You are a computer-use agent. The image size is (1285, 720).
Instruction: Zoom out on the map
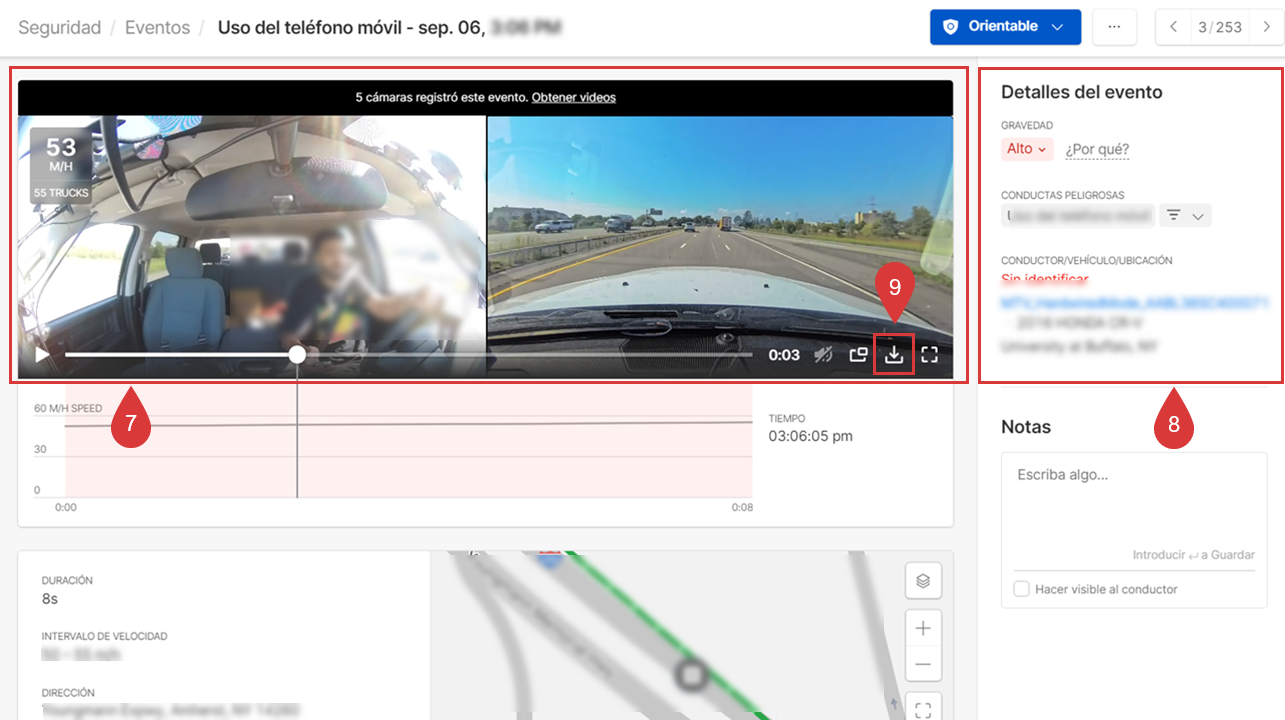[923, 664]
